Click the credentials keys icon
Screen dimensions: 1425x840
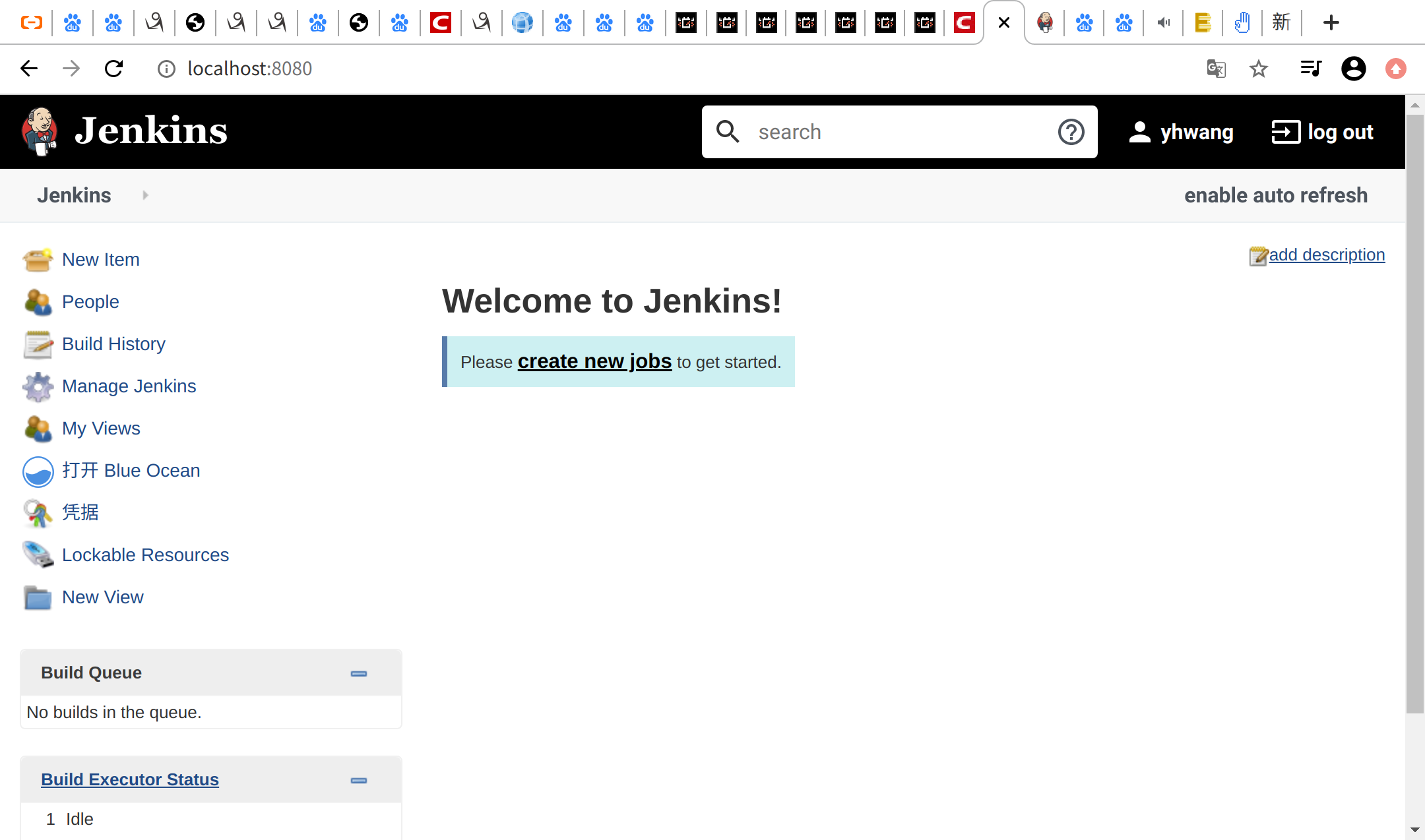[38, 513]
